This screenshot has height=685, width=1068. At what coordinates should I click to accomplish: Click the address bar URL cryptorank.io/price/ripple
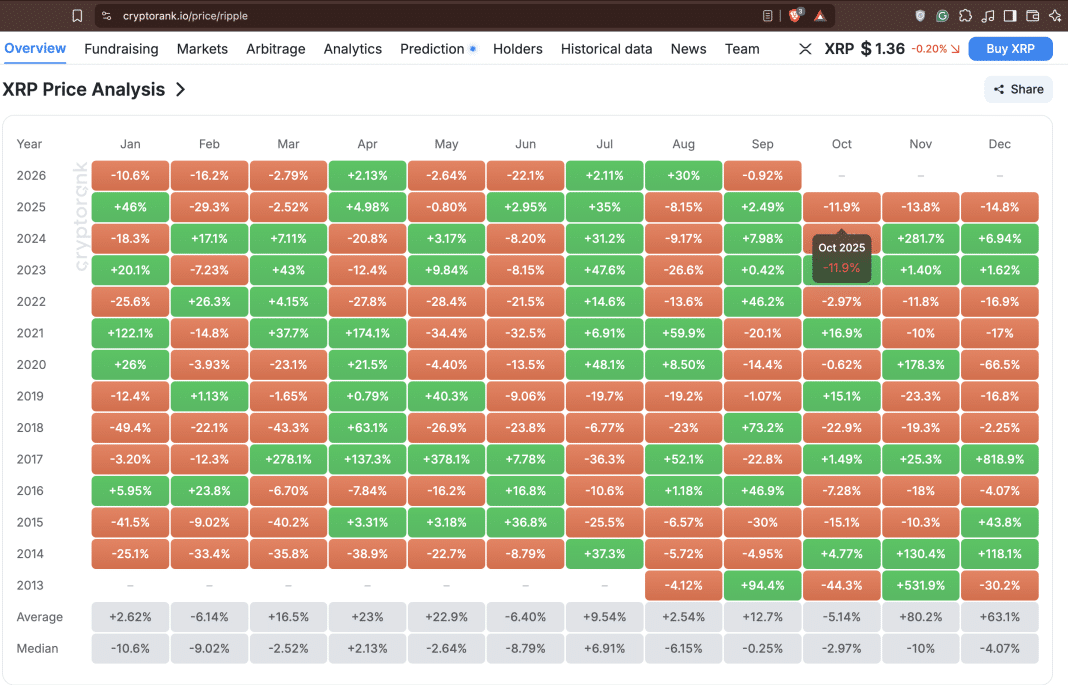tap(185, 16)
